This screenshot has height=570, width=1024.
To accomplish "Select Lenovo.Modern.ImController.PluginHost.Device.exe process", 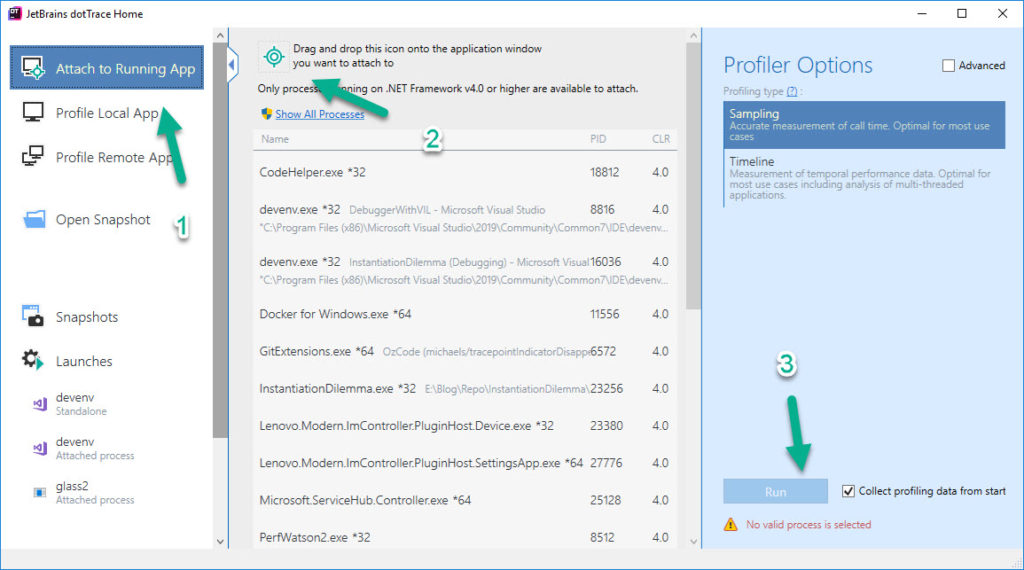I will point(465,426).
